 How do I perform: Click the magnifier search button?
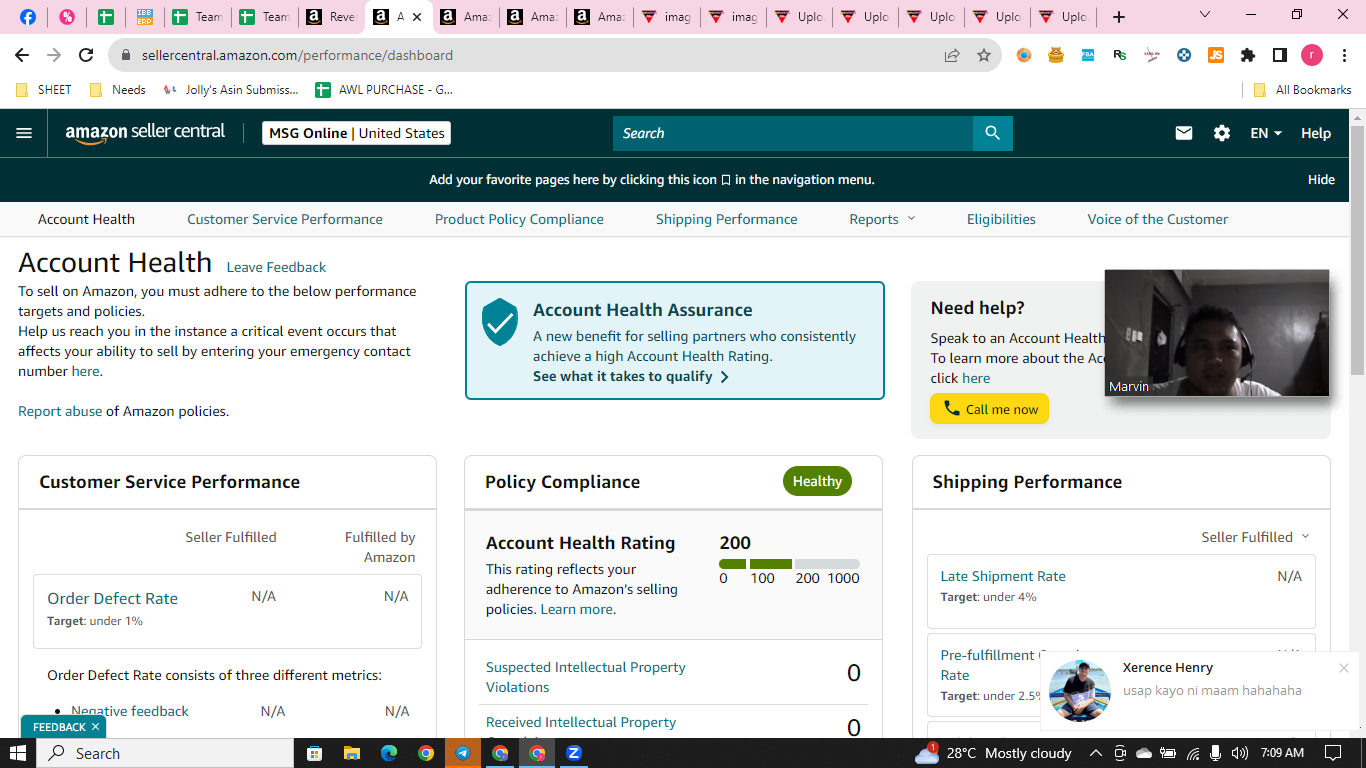[x=992, y=133]
